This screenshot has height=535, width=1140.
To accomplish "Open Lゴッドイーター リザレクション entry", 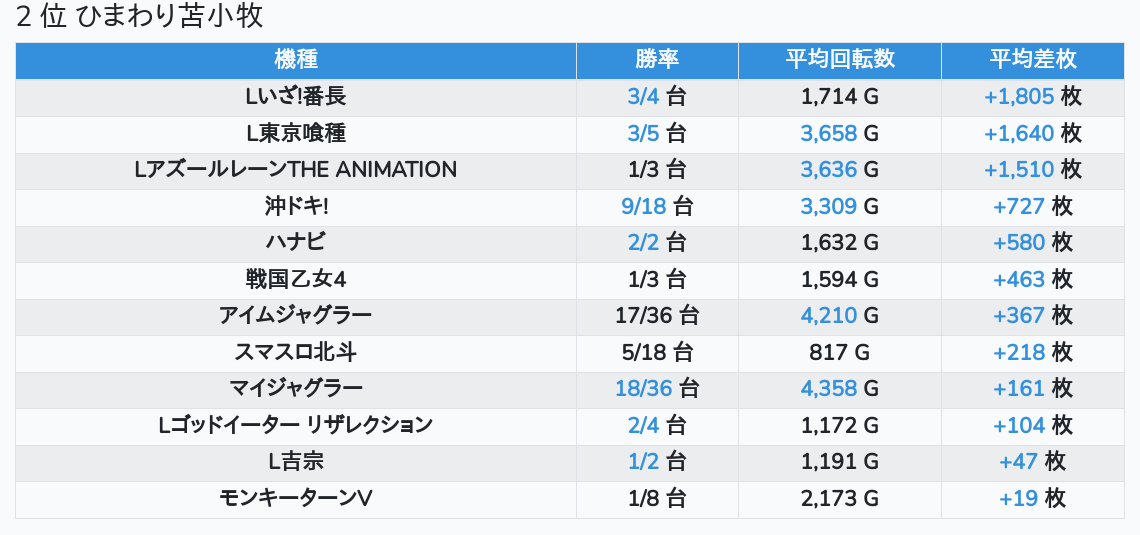I will point(295,425).
